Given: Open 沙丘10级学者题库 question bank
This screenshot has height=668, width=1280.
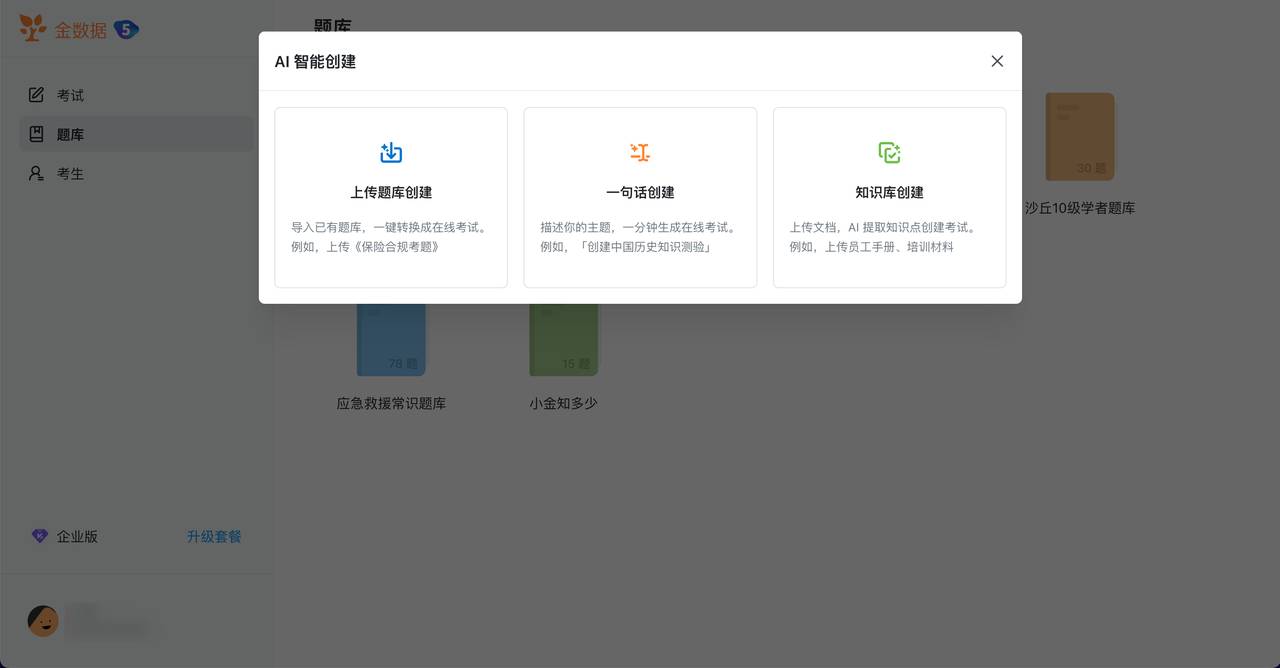Looking at the screenshot, I should (x=1079, y=137).
